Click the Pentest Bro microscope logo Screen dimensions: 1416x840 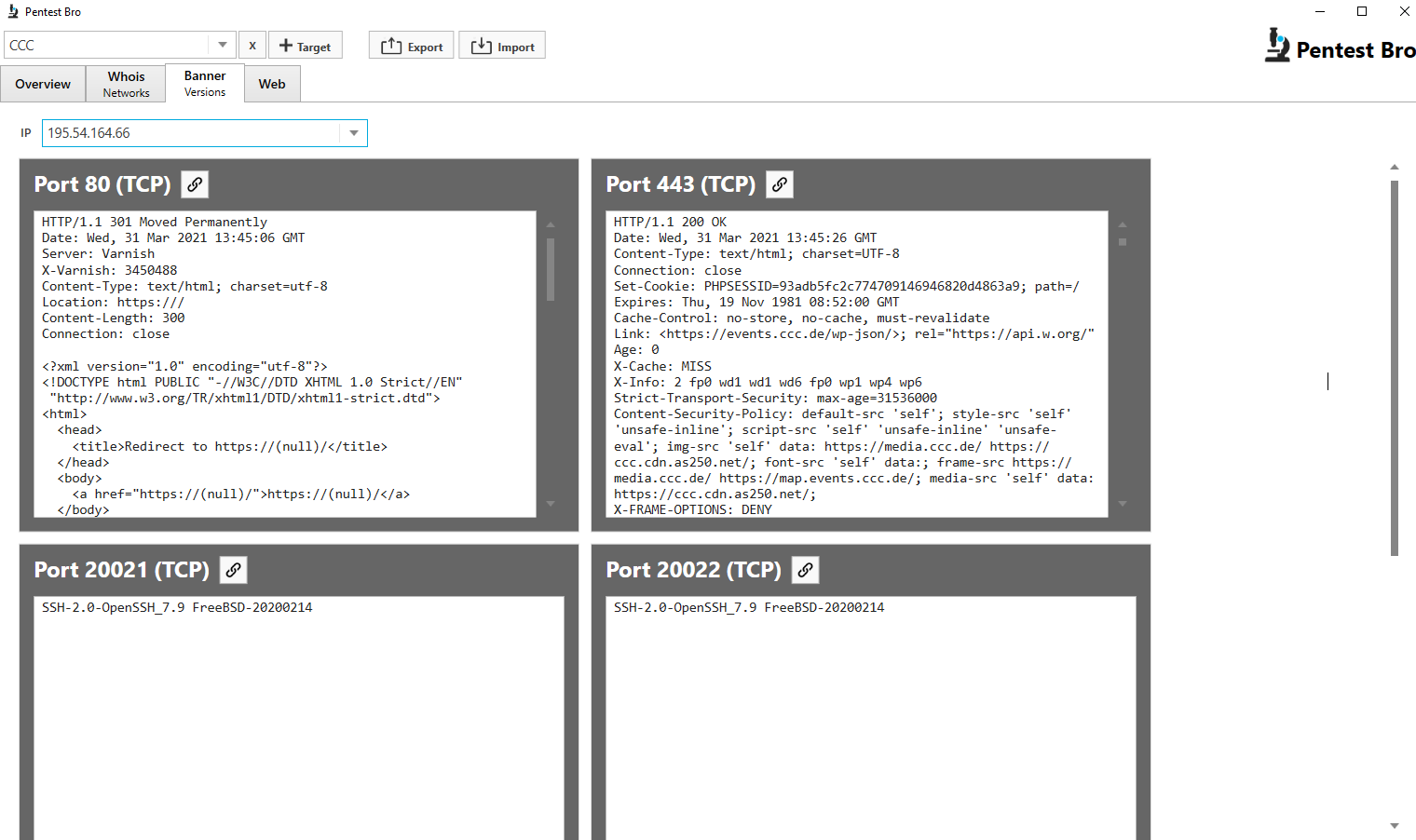click(1277, 45)
